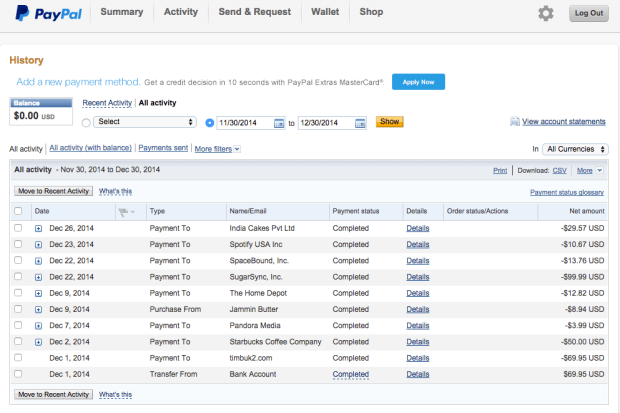Open the end date calendar picker icon
This screenshot has width=620, height=413.
point(360,123)
